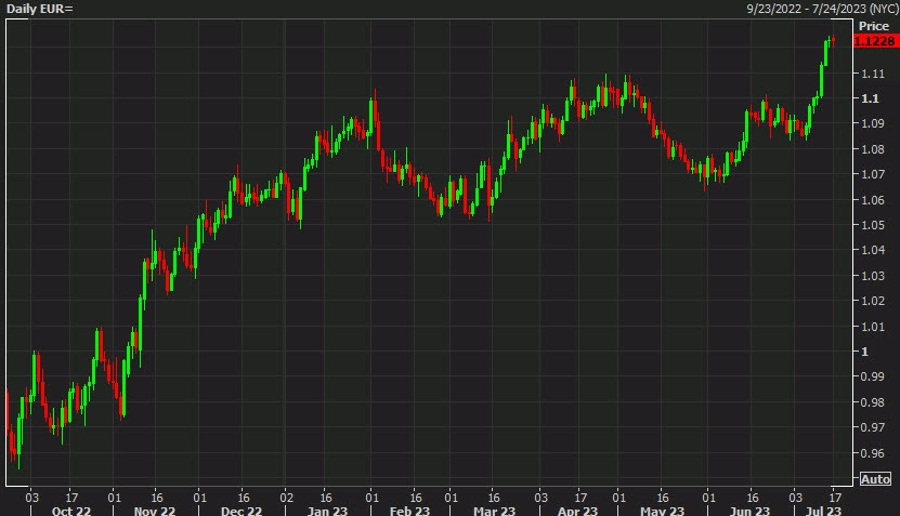Viewport: 900px width, 516px height.
Task: Select the 1.03 price axis label
Action: click(x=871, y=276)
